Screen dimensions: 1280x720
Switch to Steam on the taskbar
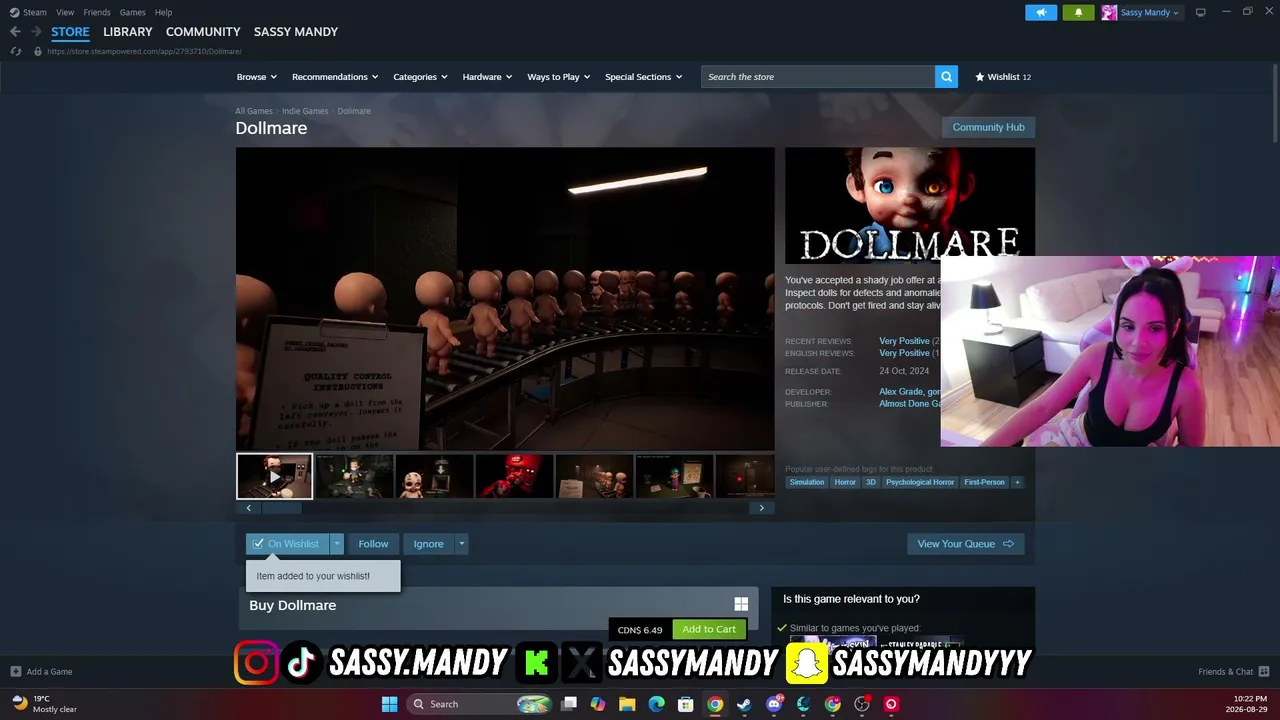744,704
